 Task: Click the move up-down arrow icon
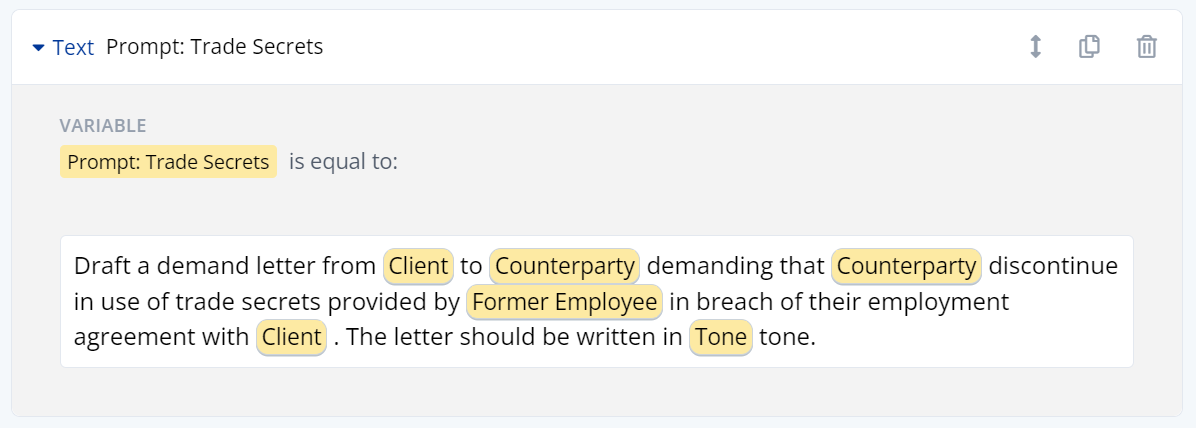[x=1036, y=47]
